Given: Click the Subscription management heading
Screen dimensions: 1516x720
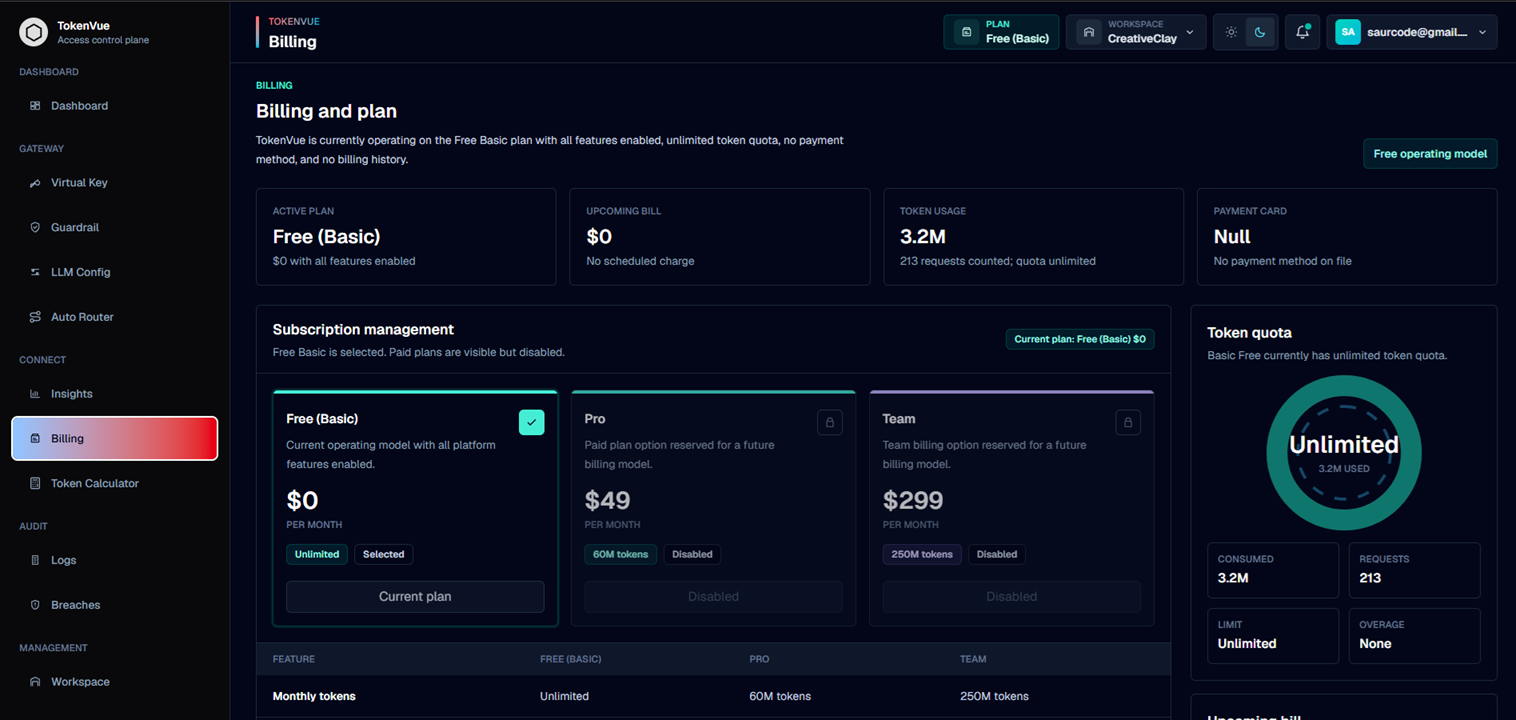Looking at the screenshot, I should (x=363, y=329).
